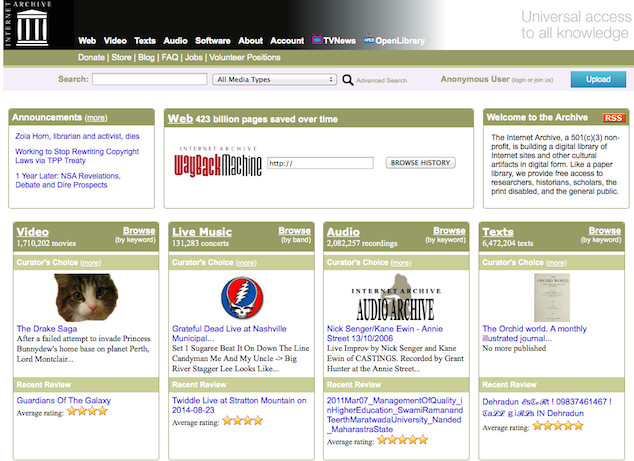Open the TPP Treaty copyright announcement
Image resolution: width=634 pixels, height=461 pixels.
coord(77,156)
